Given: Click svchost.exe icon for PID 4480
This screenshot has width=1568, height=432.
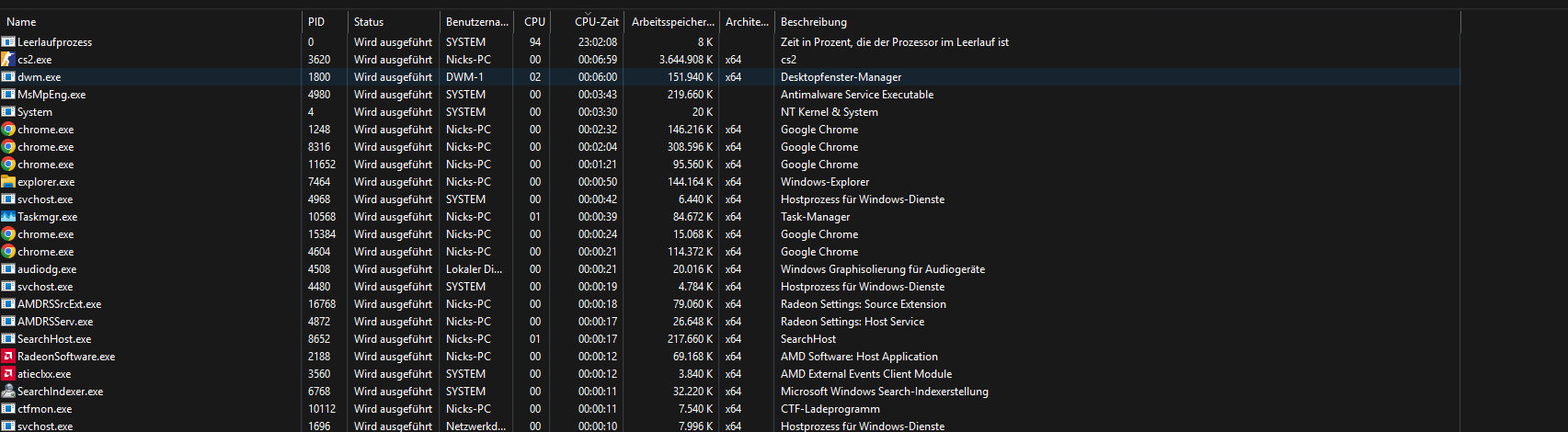Looking at the screenshot, I should click(8, 287).
